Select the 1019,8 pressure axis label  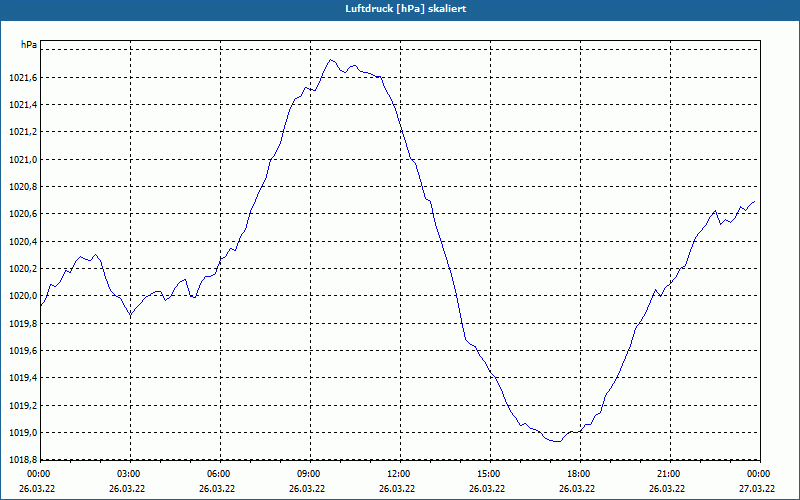pyautogui.click(x=23, y=323)
